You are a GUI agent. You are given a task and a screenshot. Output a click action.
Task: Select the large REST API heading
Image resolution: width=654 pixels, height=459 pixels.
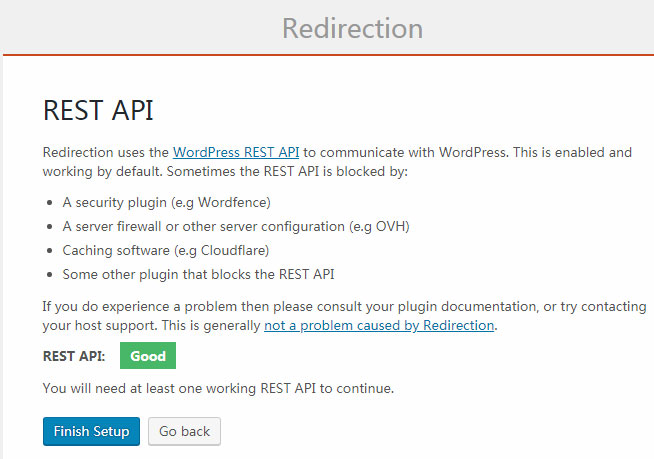click(98, 111)
